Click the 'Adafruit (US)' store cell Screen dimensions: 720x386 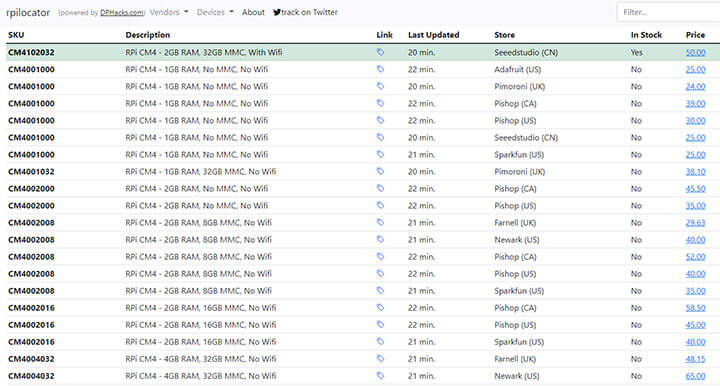518,69
